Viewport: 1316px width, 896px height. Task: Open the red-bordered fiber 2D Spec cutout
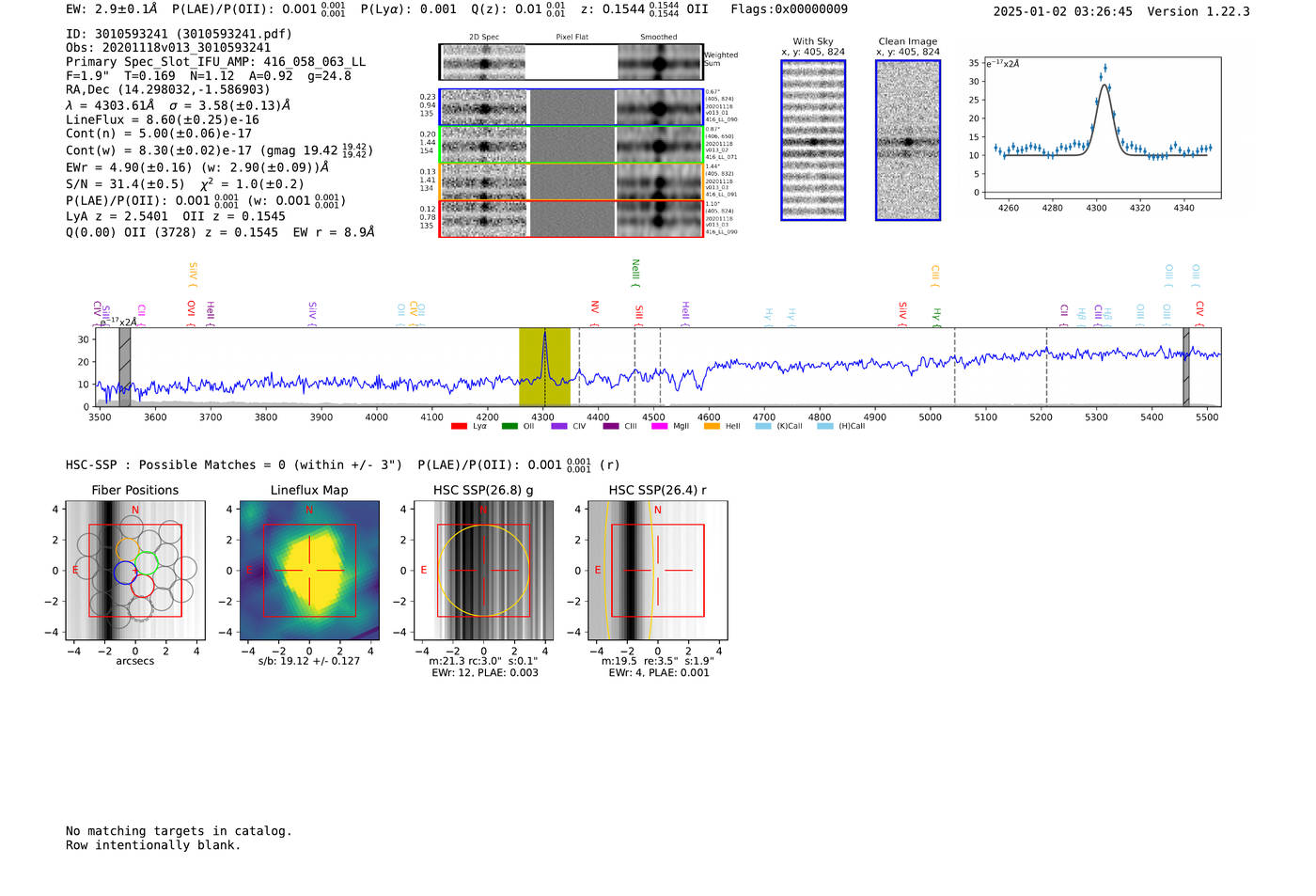click(x=484, y=218)
